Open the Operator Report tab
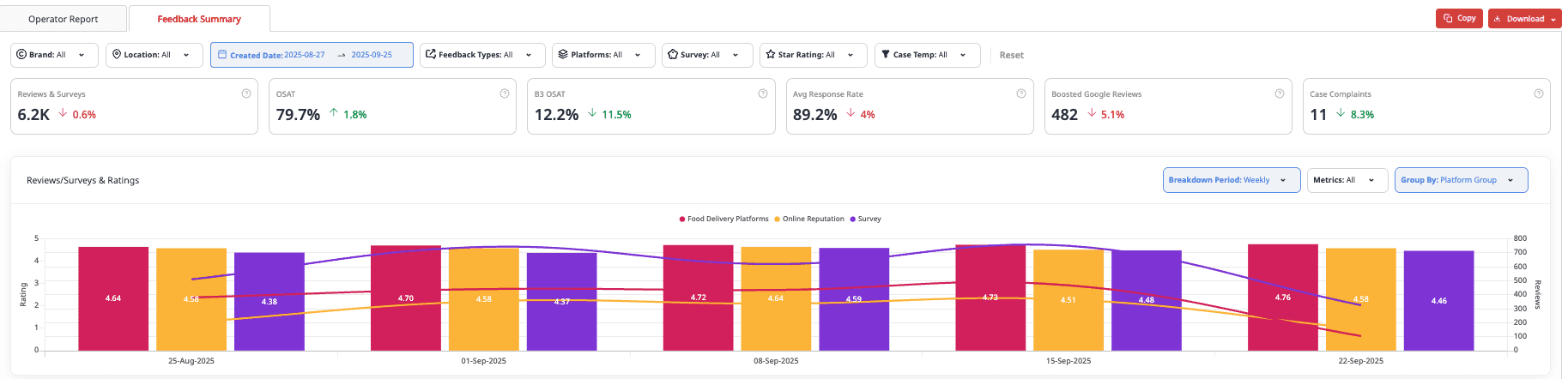The image size is (1568, 379). point(64,19)
